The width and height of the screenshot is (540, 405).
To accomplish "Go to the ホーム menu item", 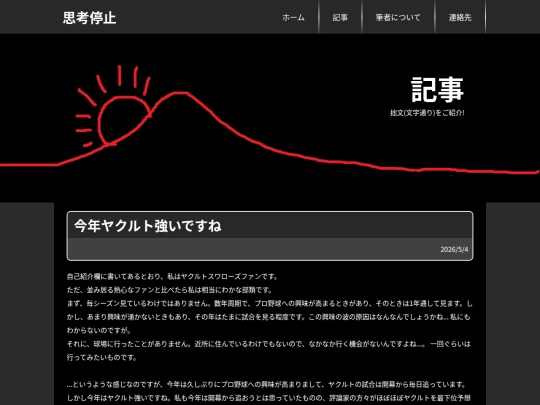I will coord(293,17).
